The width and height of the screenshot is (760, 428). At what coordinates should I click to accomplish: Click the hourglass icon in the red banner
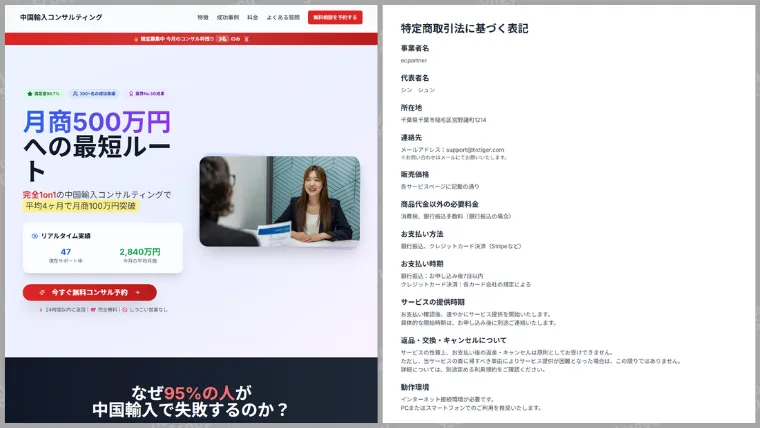(x=244, y=39)
